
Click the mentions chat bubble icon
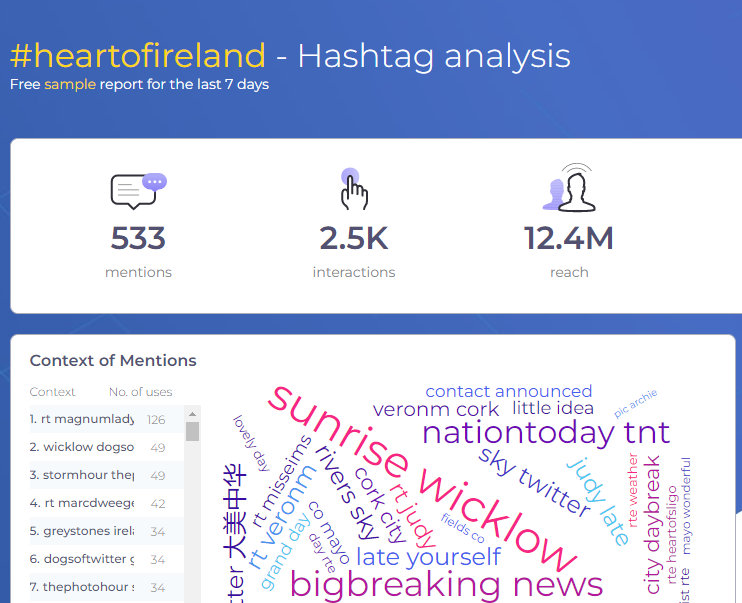(x=138, y=190)
